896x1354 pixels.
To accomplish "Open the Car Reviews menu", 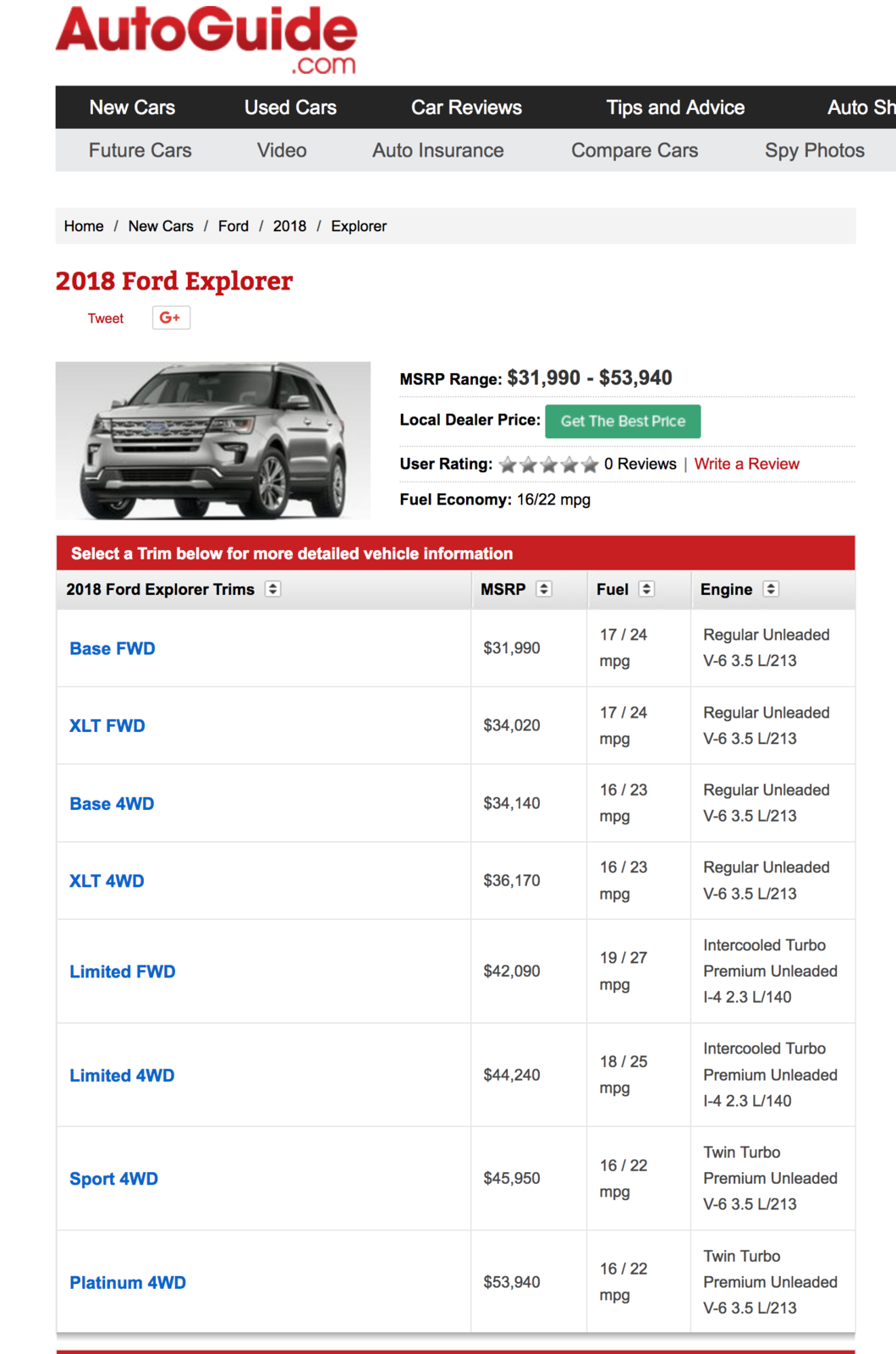I will click(x=466, y=107).
